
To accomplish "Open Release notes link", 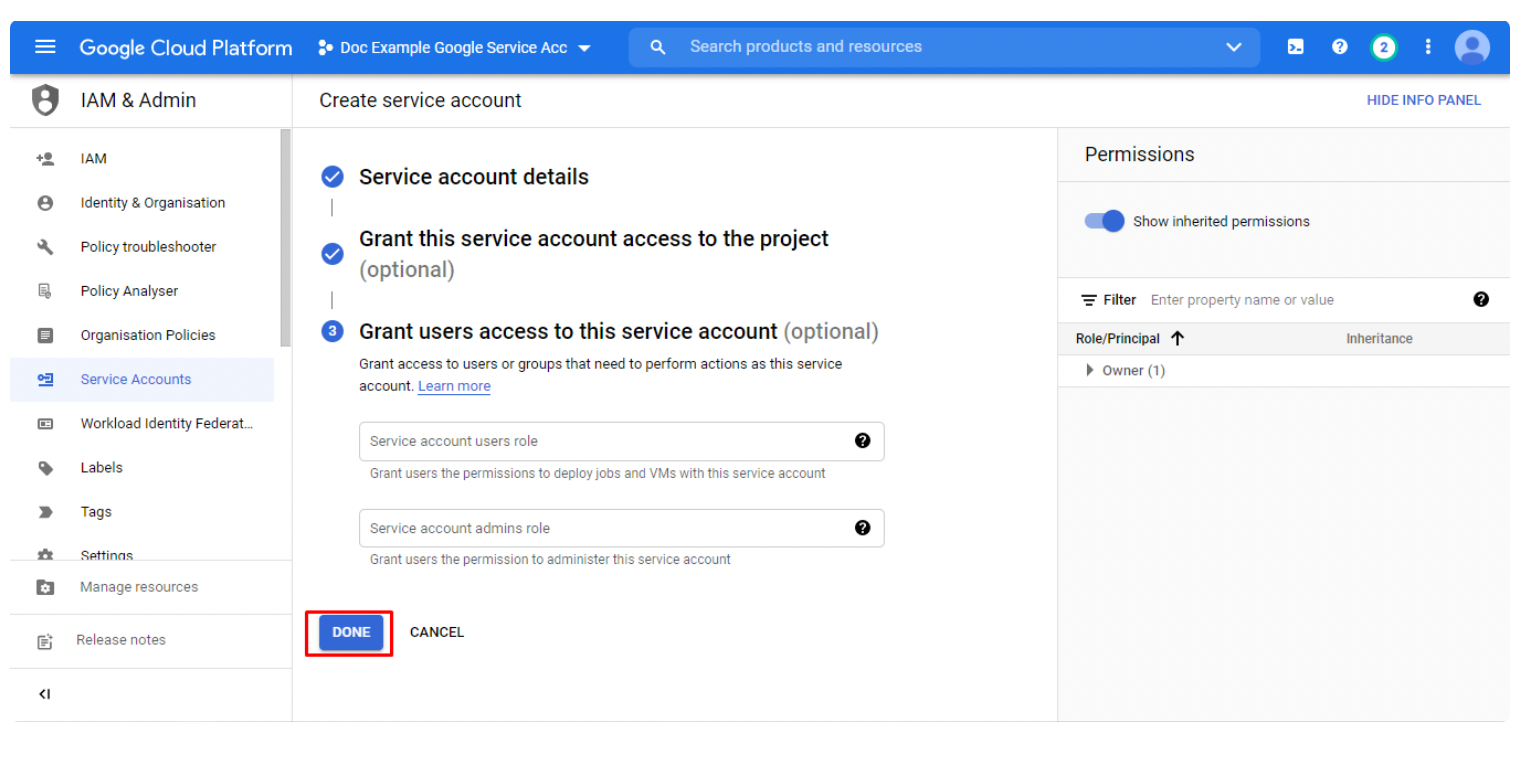I will pyautogui.click(x=121, y=640).
